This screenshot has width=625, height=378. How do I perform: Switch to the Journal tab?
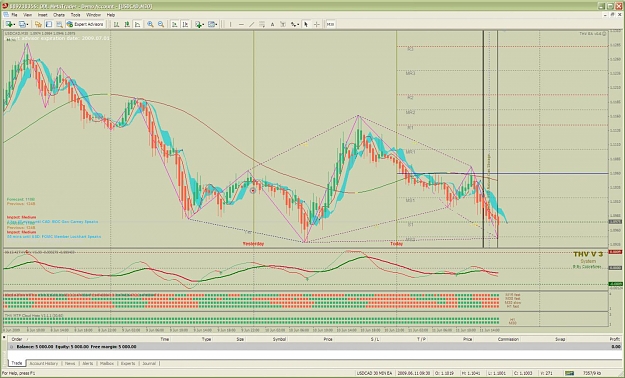(149, 363)
